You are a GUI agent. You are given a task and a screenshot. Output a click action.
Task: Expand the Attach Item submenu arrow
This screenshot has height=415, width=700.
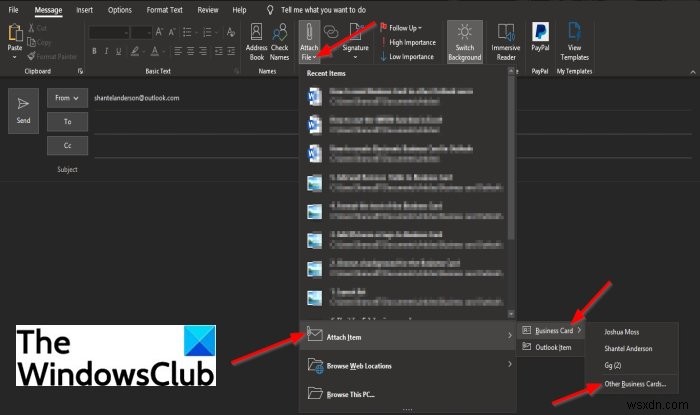[509, 335]
